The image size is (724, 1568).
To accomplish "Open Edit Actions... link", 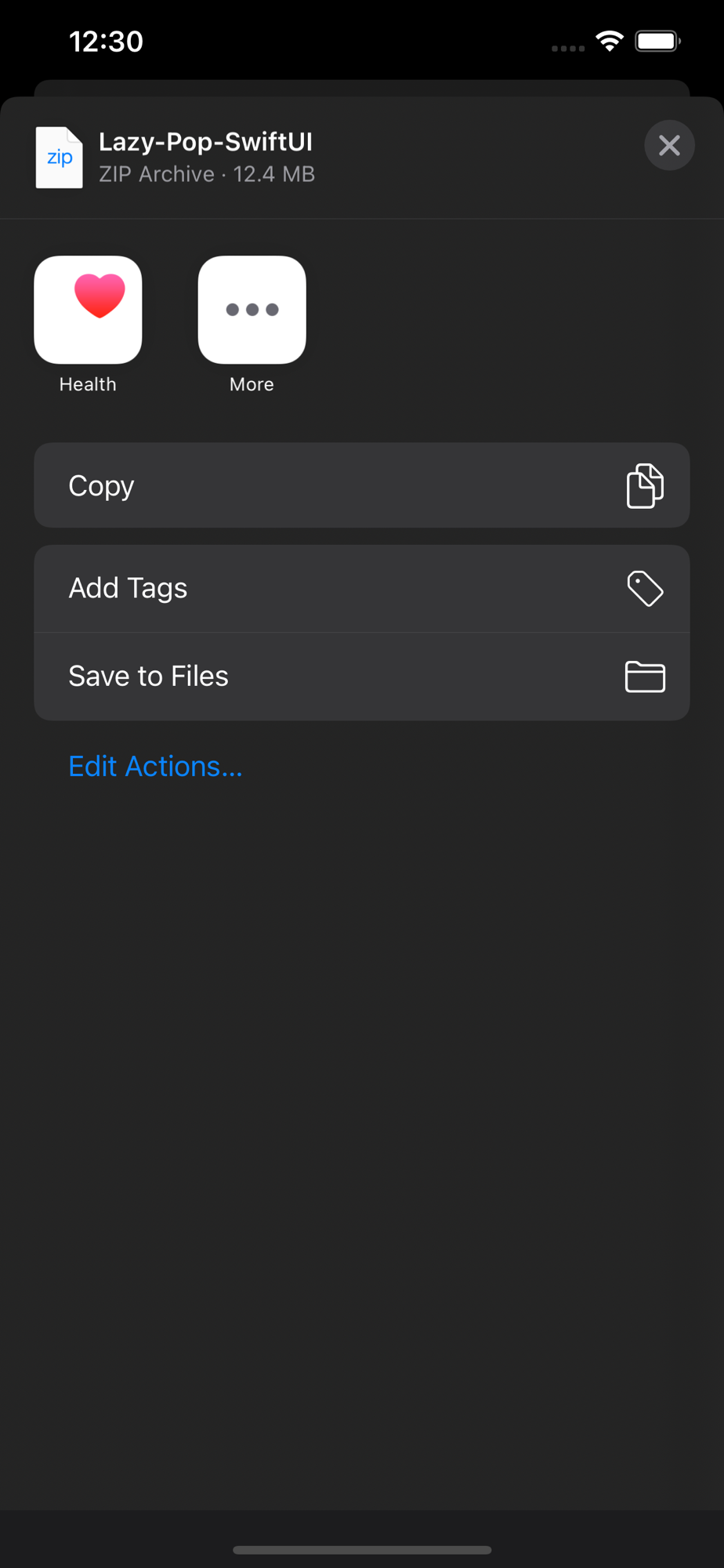I will pos(155,766).
